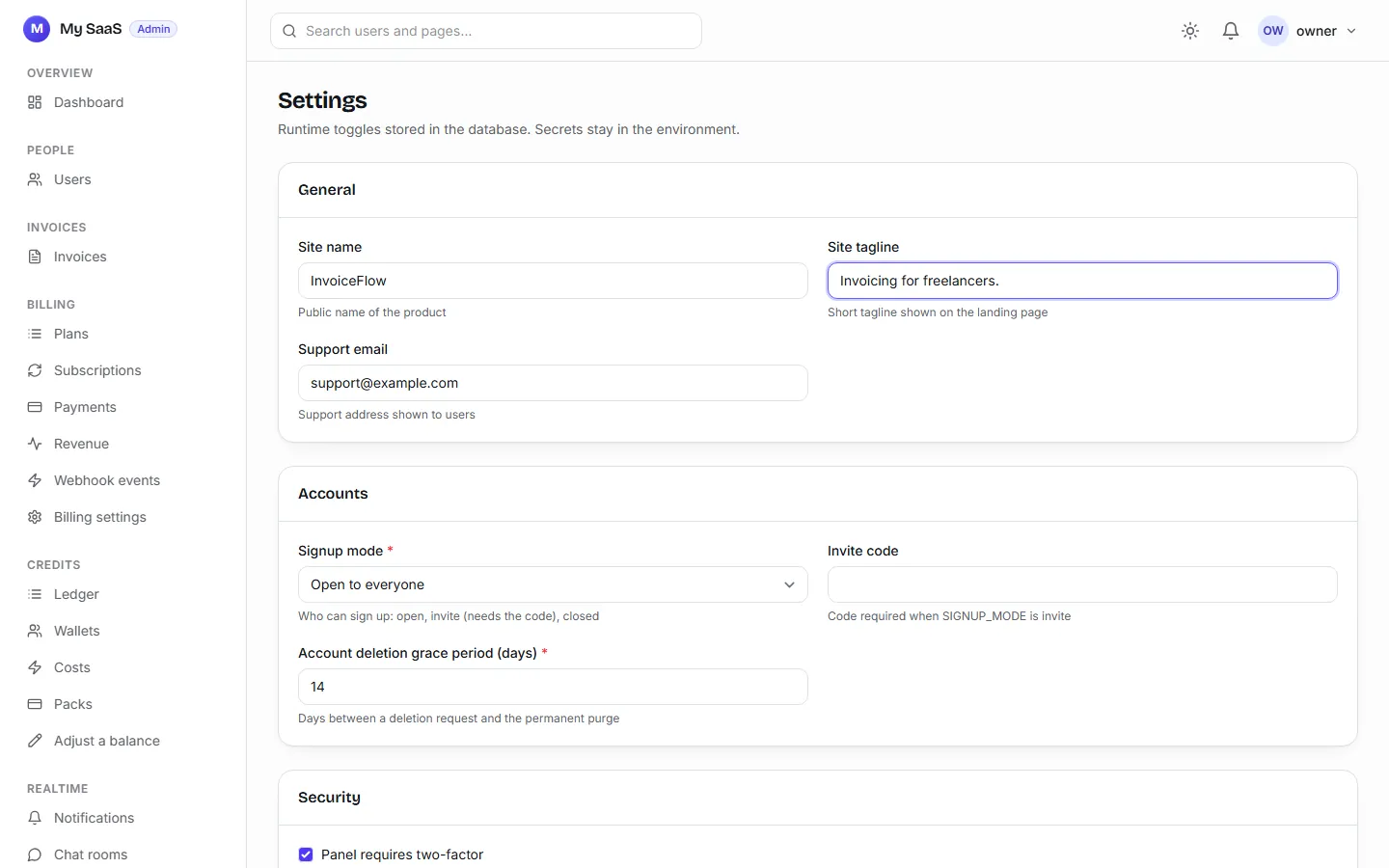Click the Billing settings gear icon
The height and width of the screenshot is (868, 1389).
point(35,517)
